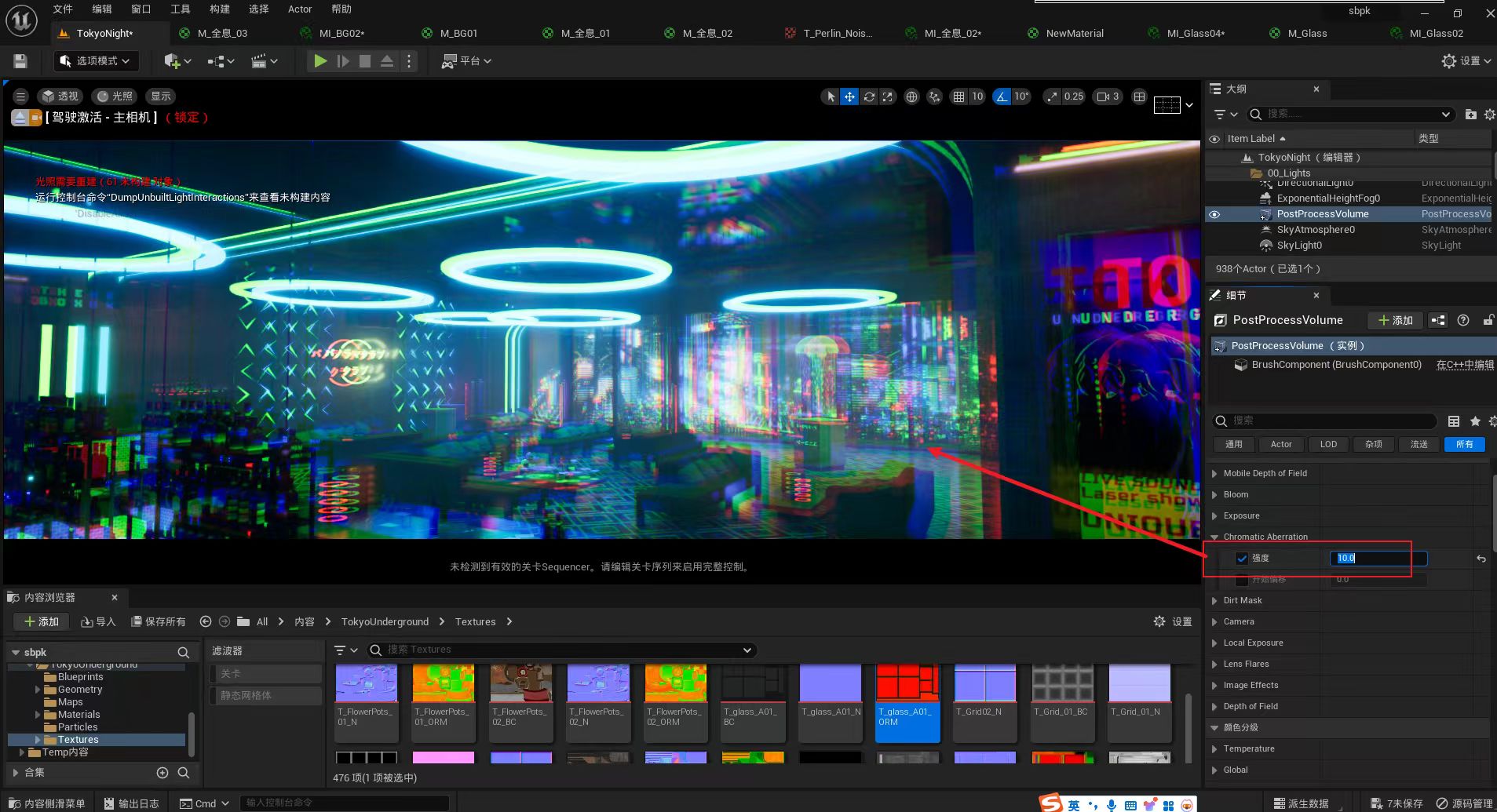Screen dimensions: 1497x812
Task: Open the Cmd console type dropdown
Action: pyautogui.click(x=204, y=803)
